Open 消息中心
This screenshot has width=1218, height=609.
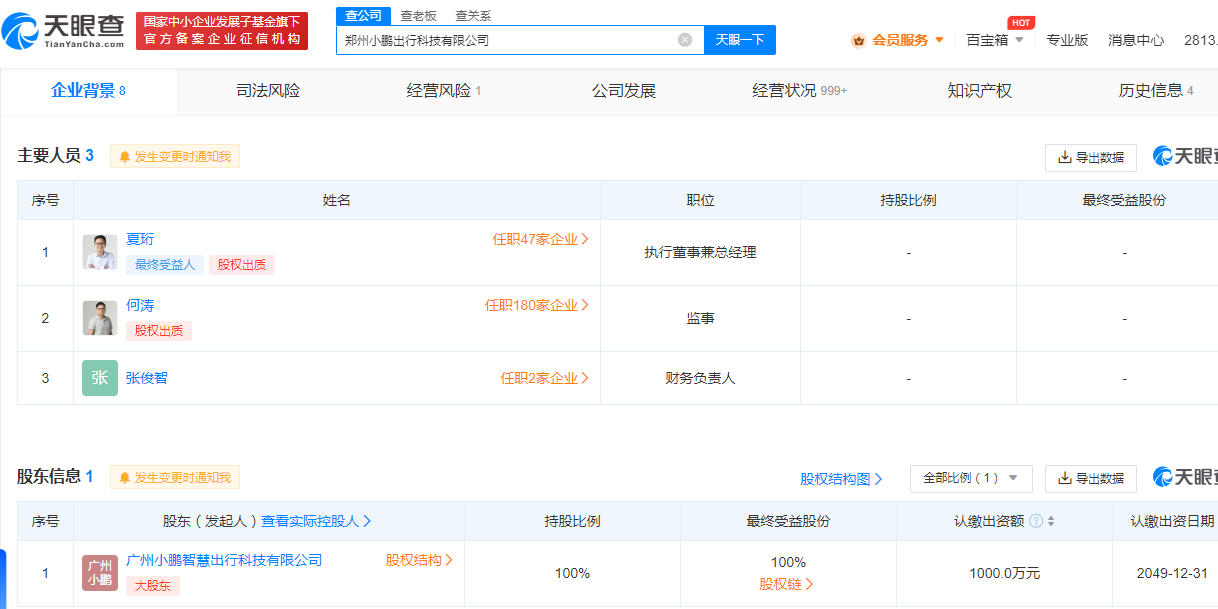[x=1136, y=41]
